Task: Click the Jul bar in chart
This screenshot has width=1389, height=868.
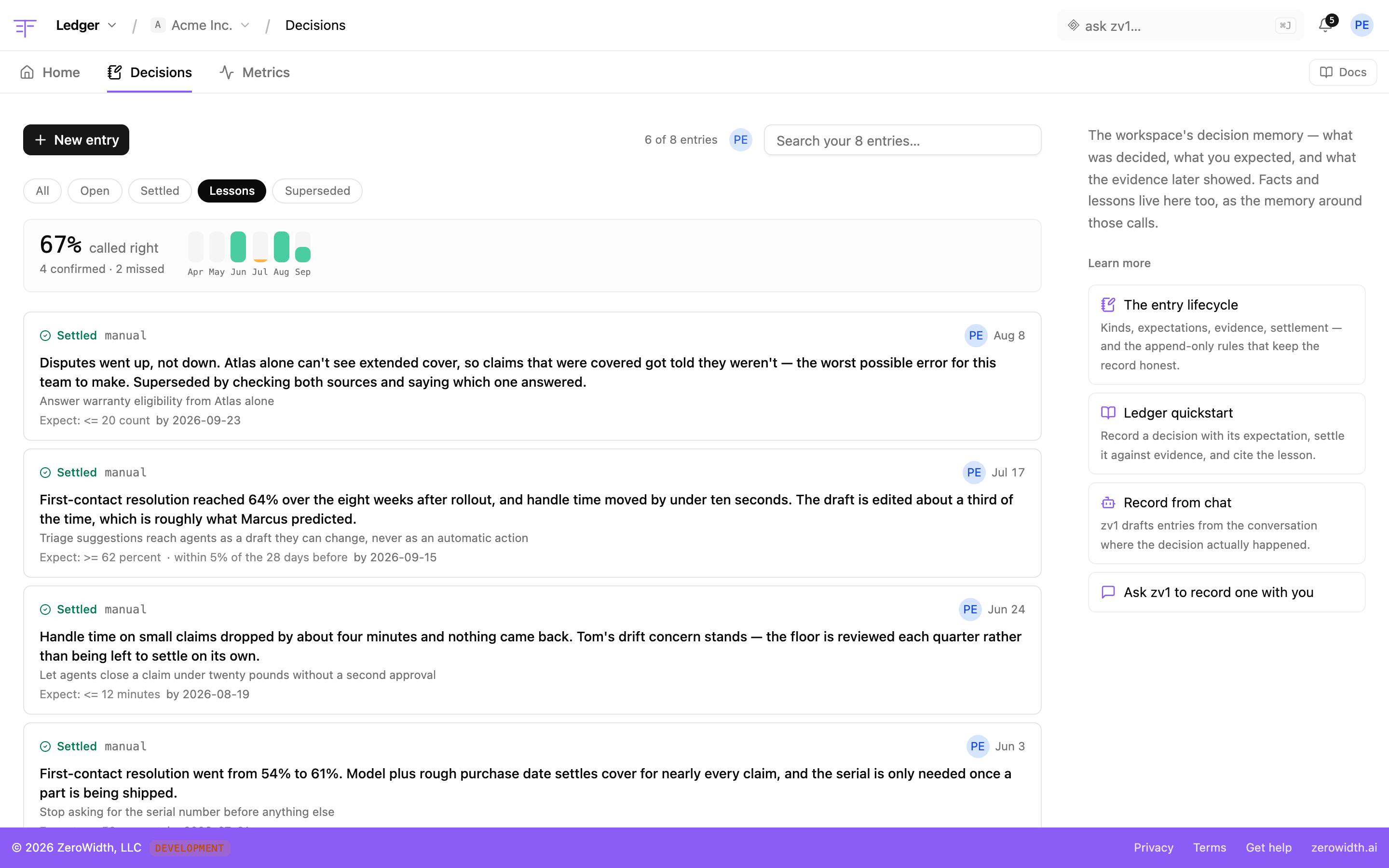Action: pos(260,247)
